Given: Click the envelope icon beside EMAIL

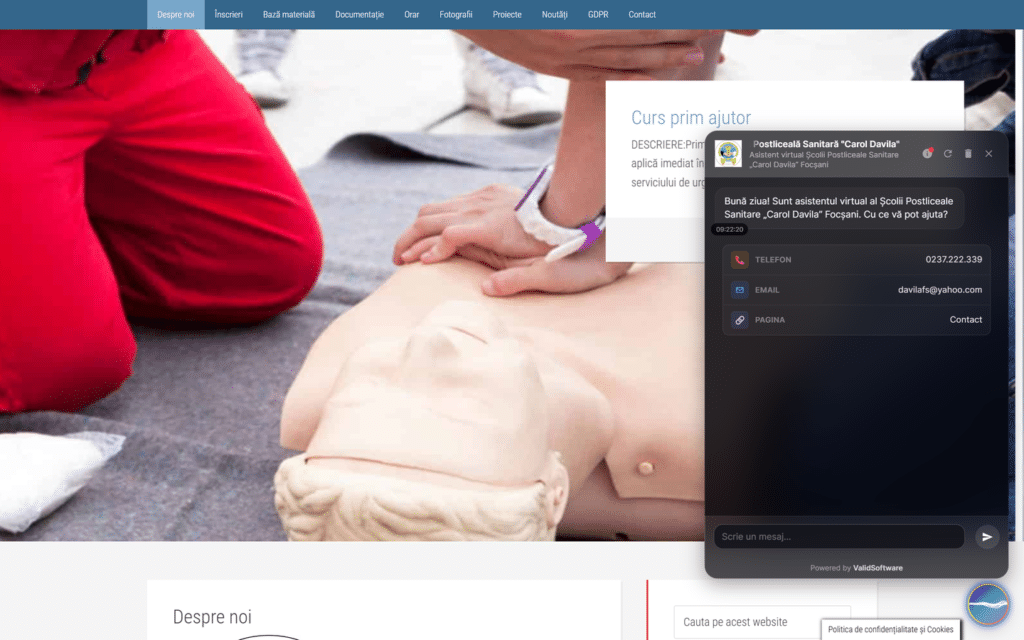Looking at the screenshot, I should pos(739,290).
